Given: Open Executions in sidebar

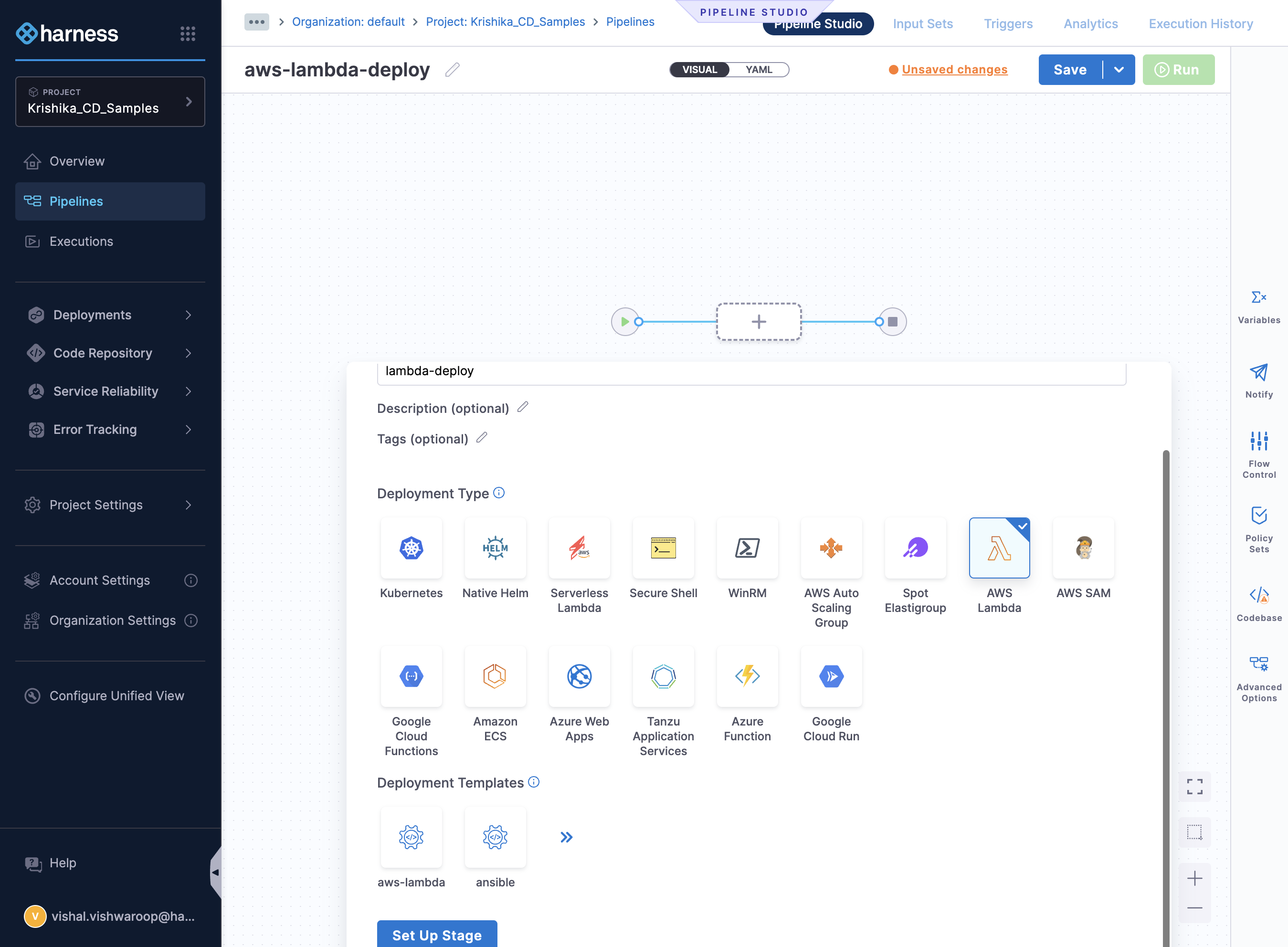Looking at the screenshot, I should (x=110, y=242).
